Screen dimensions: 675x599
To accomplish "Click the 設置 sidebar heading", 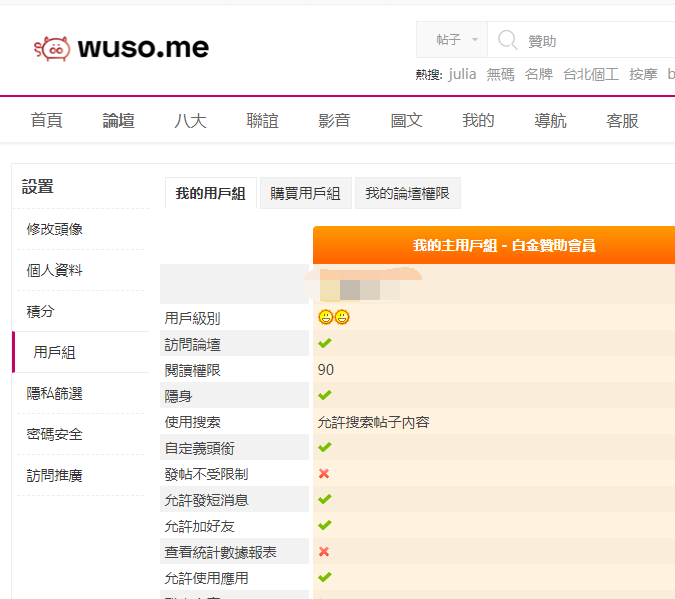I will pyautogui.click(x=37, y=187).
